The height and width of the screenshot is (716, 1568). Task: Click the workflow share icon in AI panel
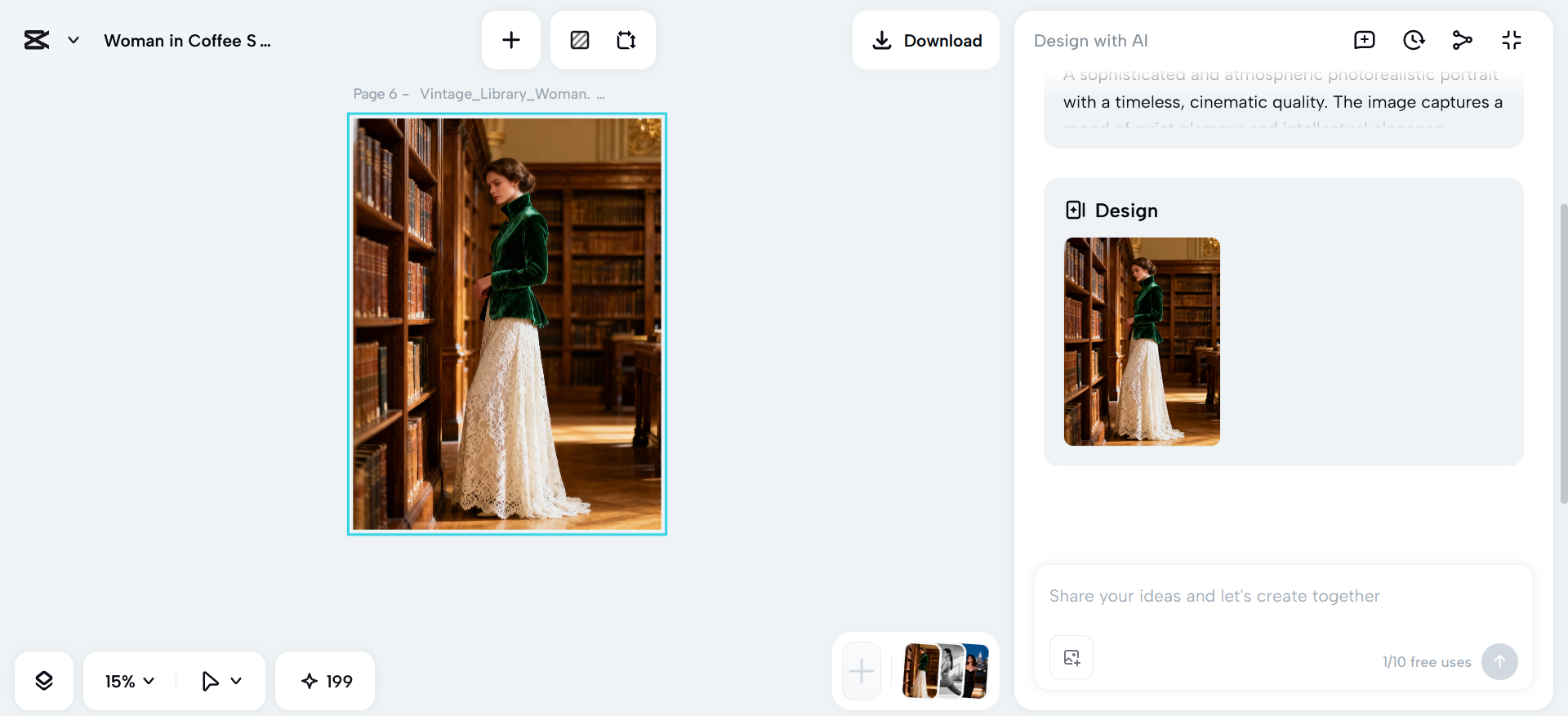[x=1462, y=40]
